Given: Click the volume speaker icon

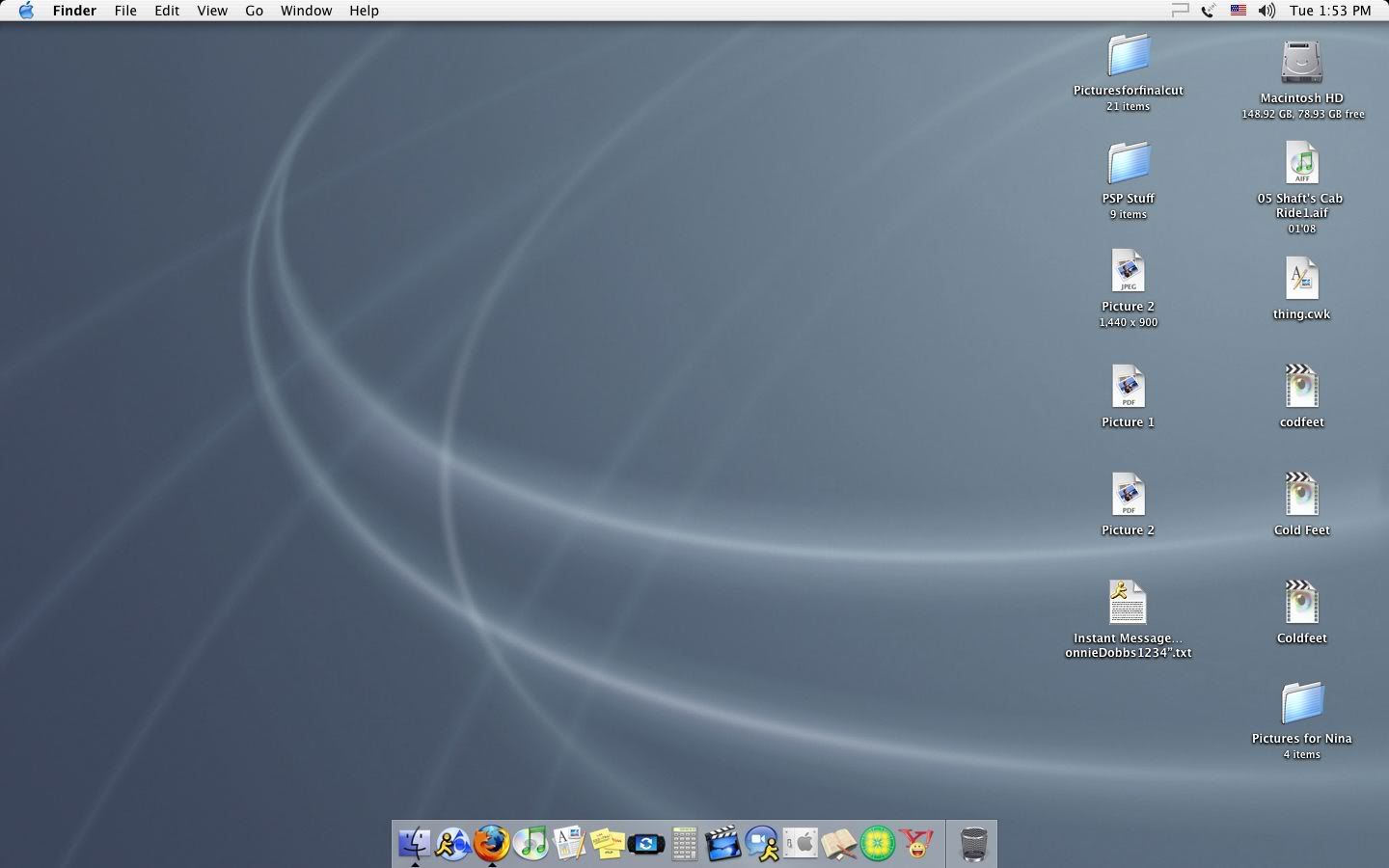Looking at the screenshot, I should (1266, 11).
